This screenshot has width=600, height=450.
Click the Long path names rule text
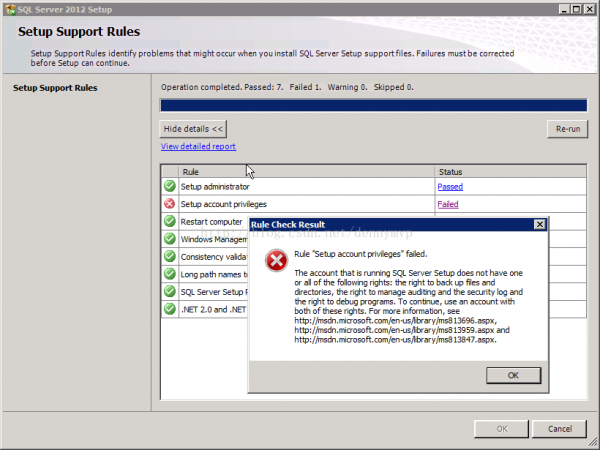point(214,274)
